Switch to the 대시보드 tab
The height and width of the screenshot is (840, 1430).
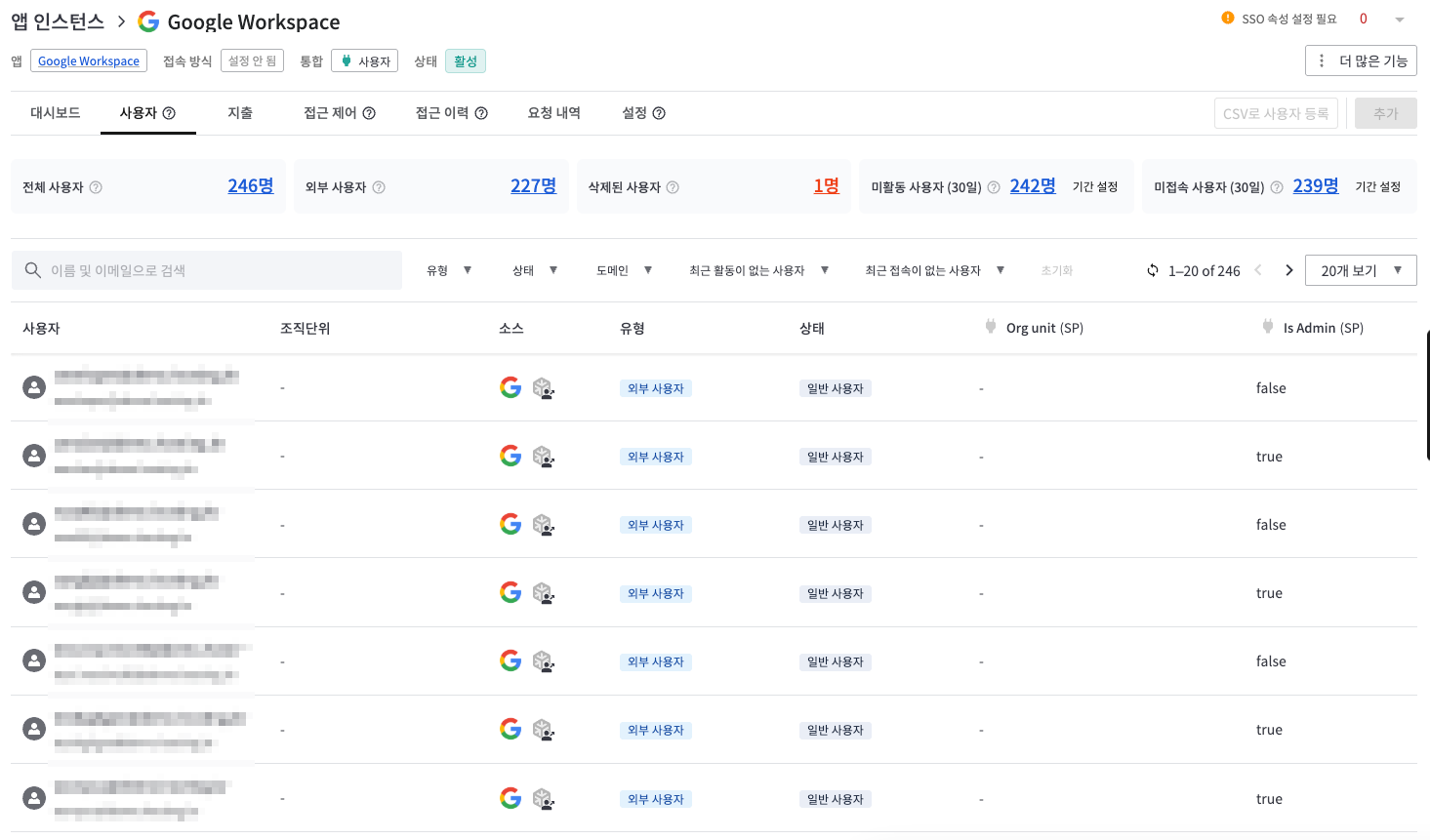pos(56,113)
